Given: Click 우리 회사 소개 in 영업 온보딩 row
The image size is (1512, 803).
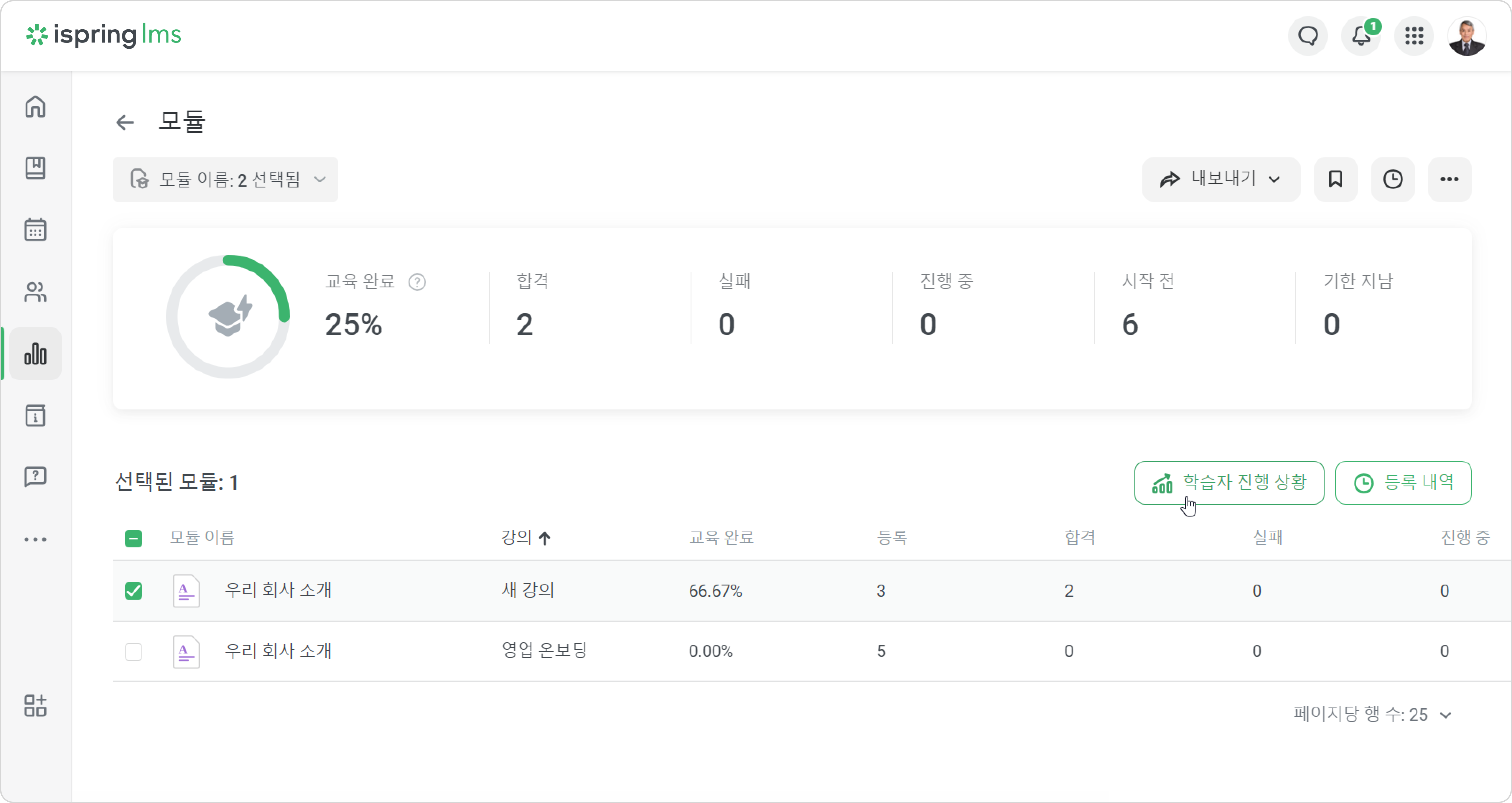Looking at the screenshot, I should (x=278, y=651).
